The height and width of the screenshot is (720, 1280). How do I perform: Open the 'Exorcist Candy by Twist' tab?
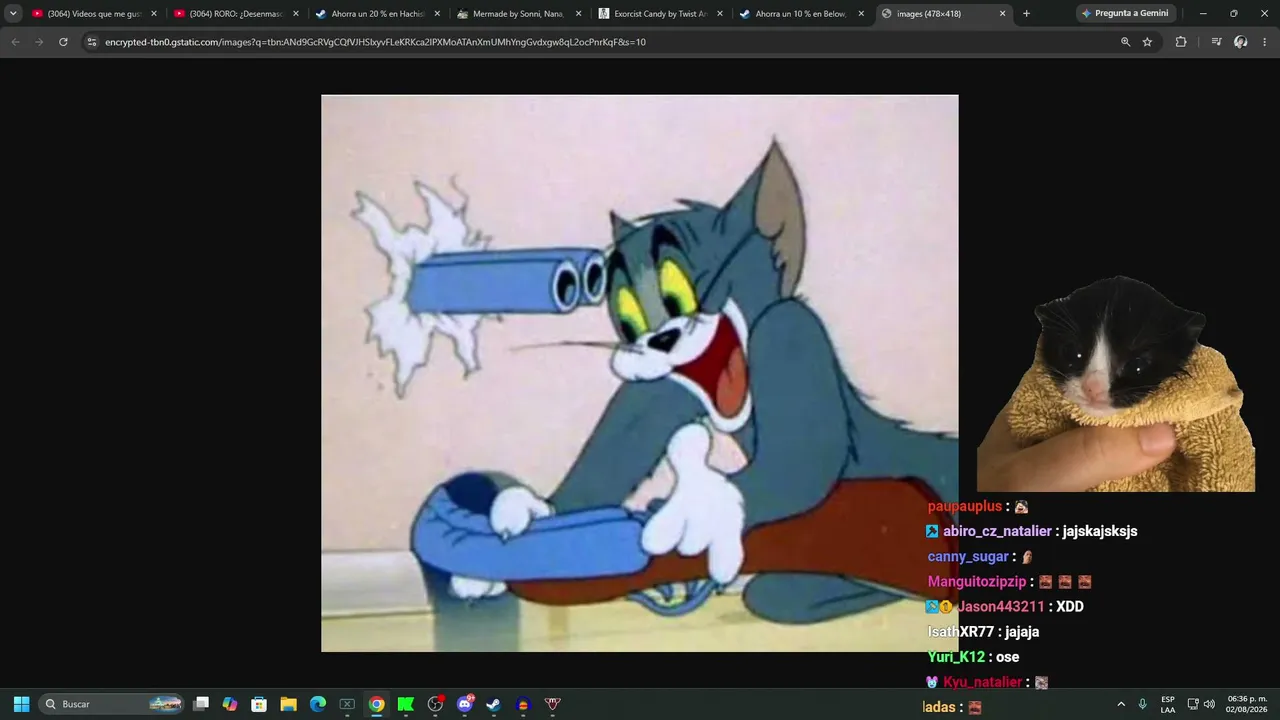(660, 14)
